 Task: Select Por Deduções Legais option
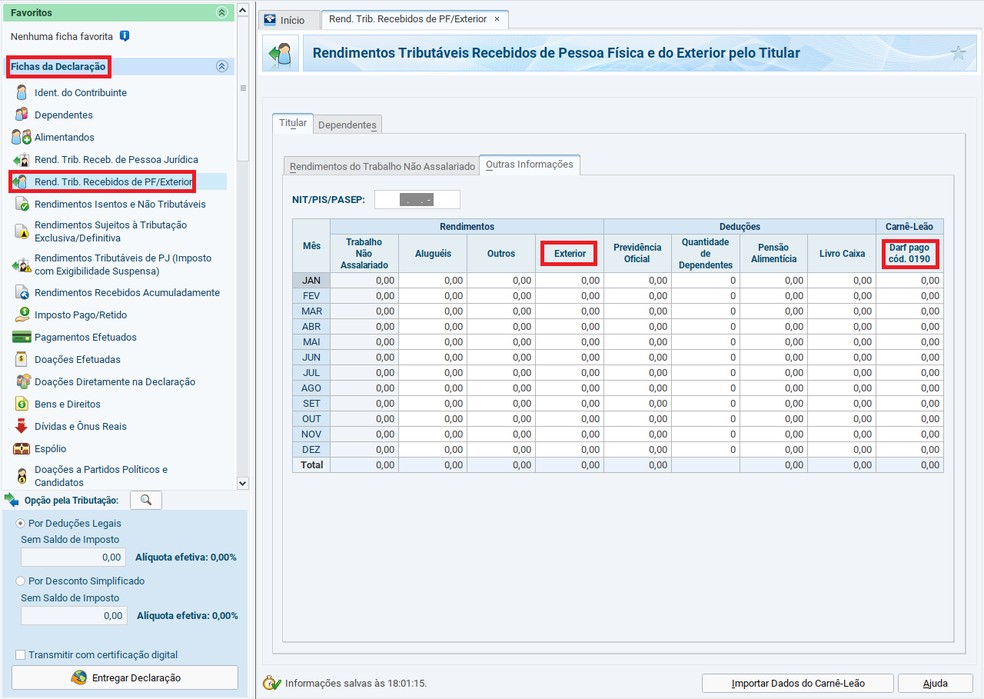coord(20,523)
